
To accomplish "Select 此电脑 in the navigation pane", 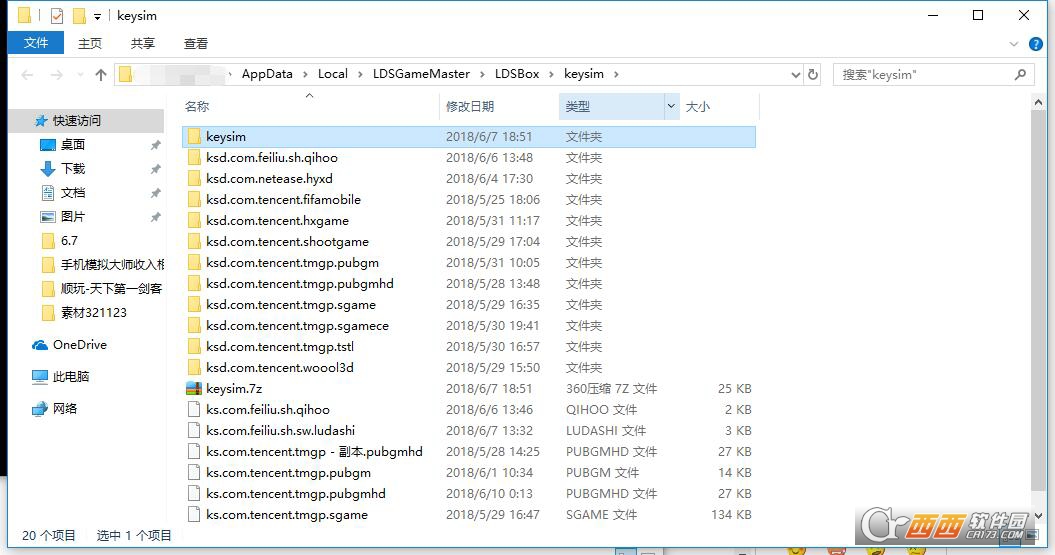I will point(71,377).
